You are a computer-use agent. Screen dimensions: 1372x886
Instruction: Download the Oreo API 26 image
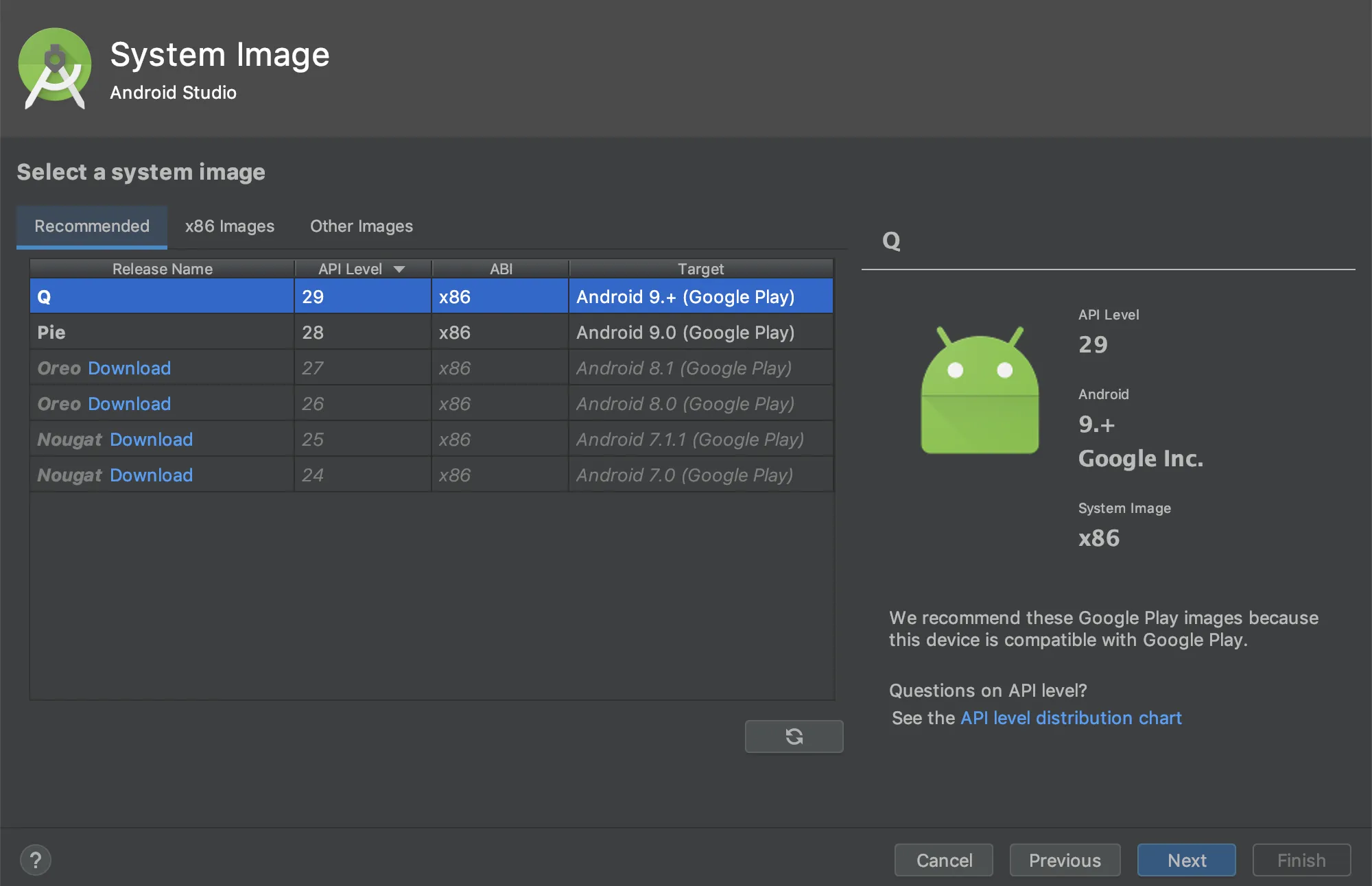point(129,404)
